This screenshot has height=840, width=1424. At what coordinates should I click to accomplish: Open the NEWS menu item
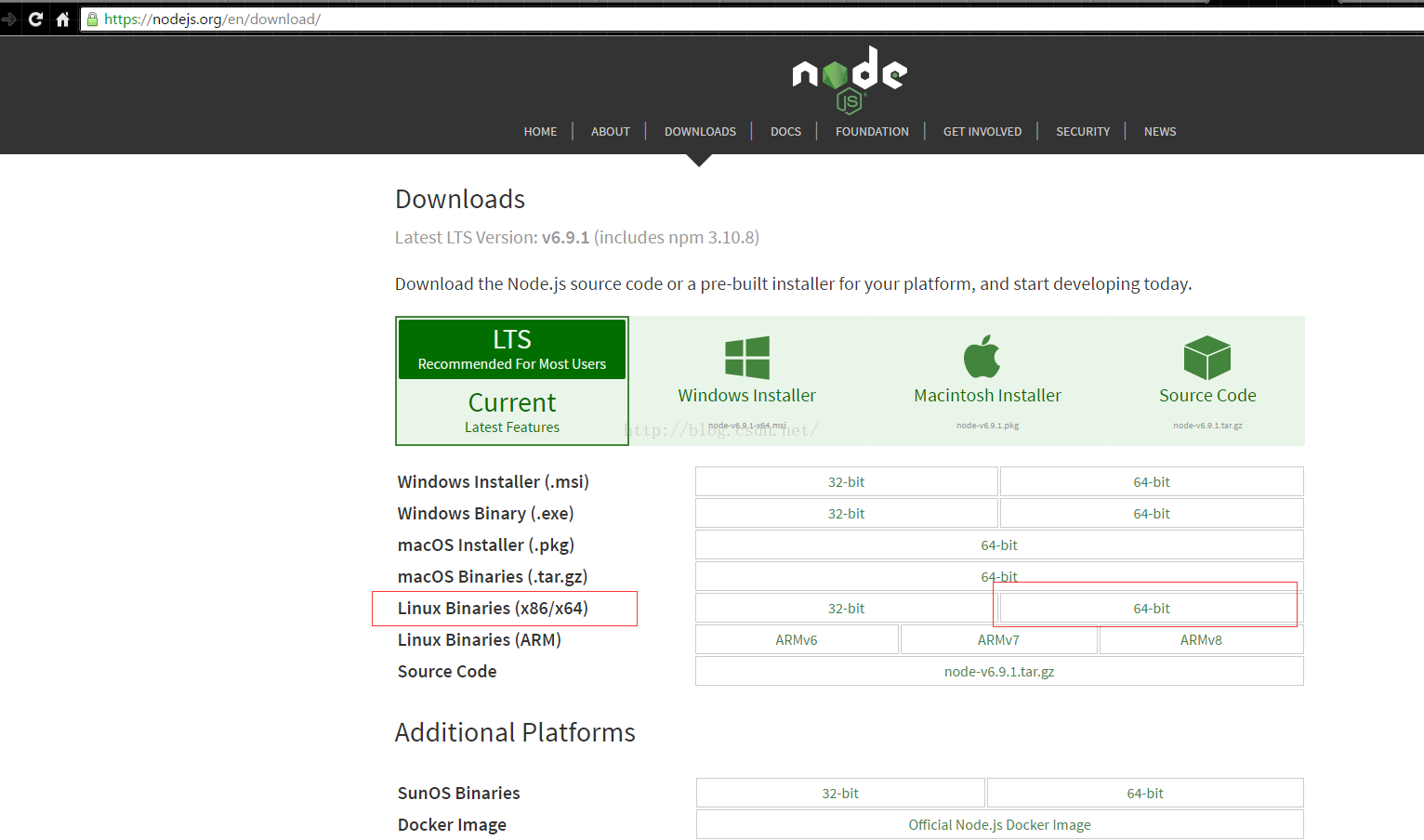1160,132
